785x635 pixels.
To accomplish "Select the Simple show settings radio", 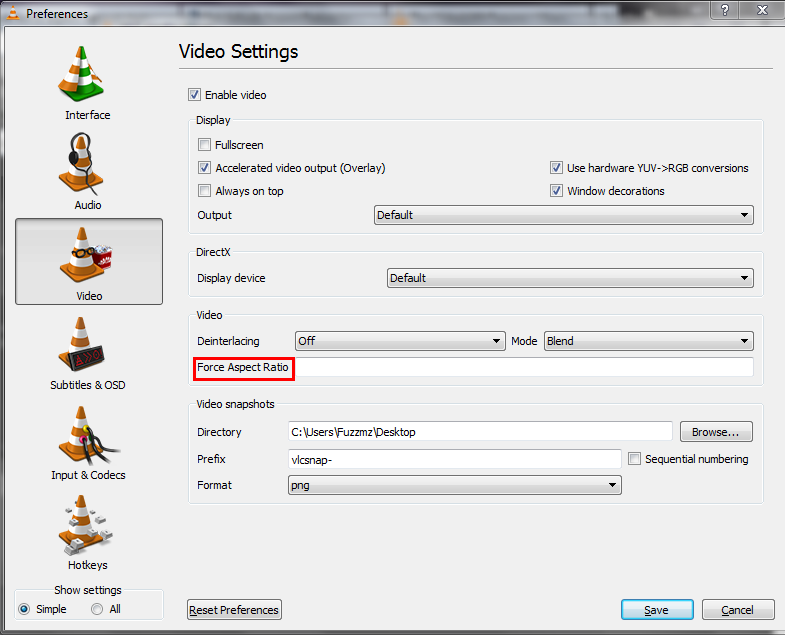I will [24, 609].
